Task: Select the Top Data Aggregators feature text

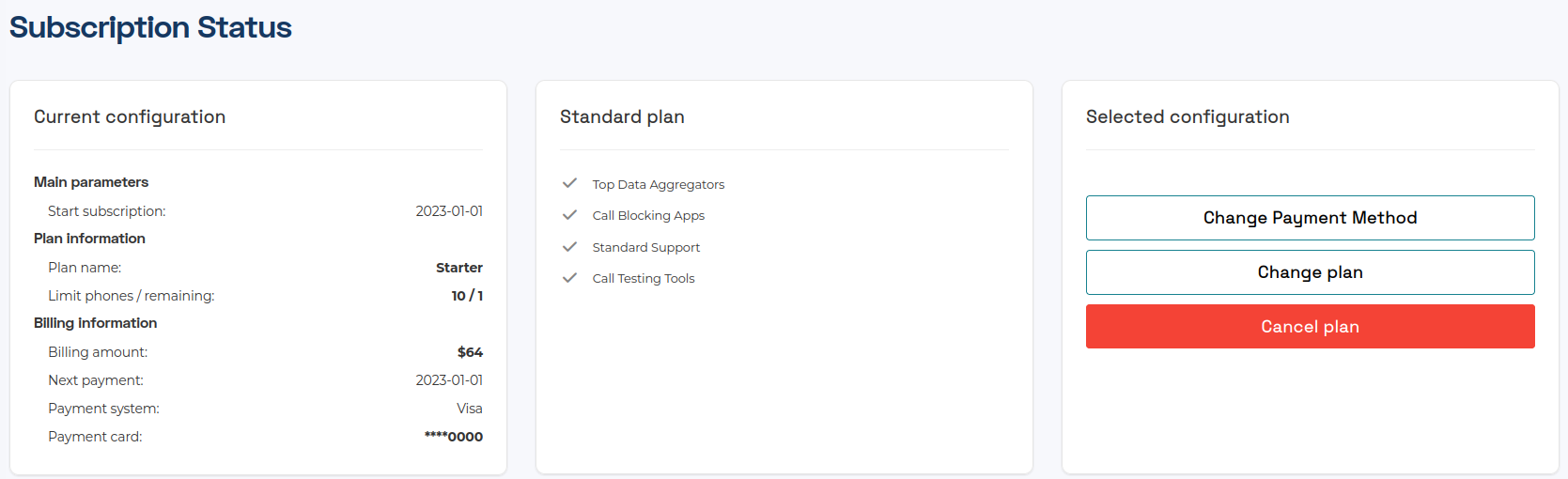Action: coord(659,184)
